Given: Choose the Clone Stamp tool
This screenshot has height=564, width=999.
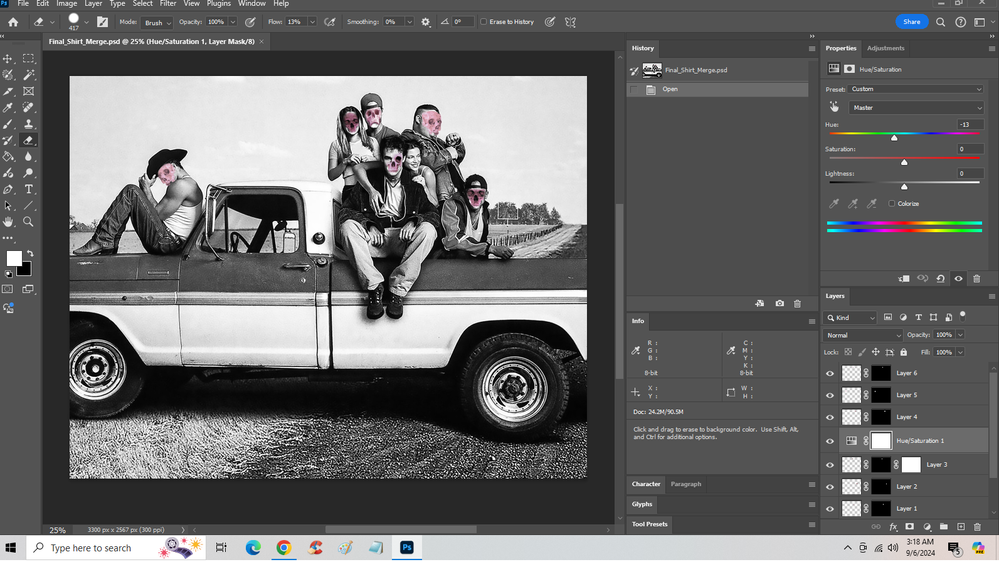Looking at the screenshot, I should (x=28, y=124).
